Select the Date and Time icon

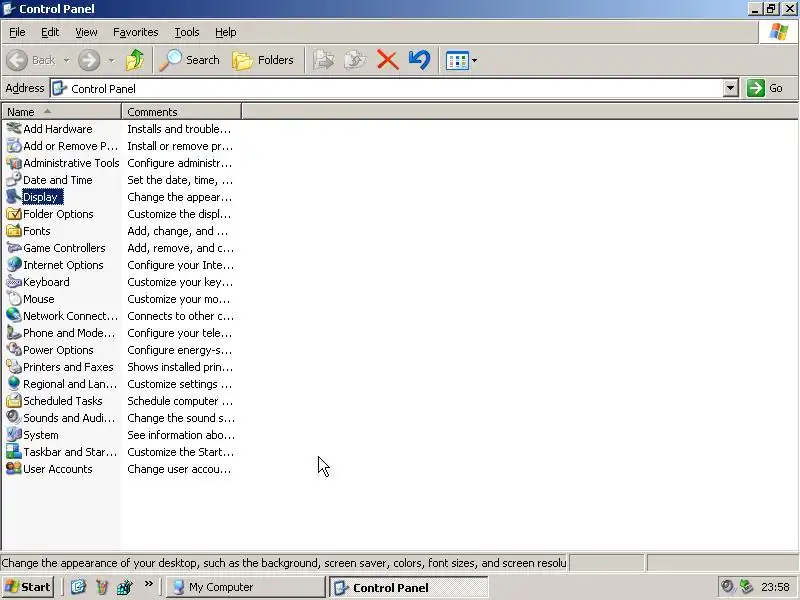14,180
